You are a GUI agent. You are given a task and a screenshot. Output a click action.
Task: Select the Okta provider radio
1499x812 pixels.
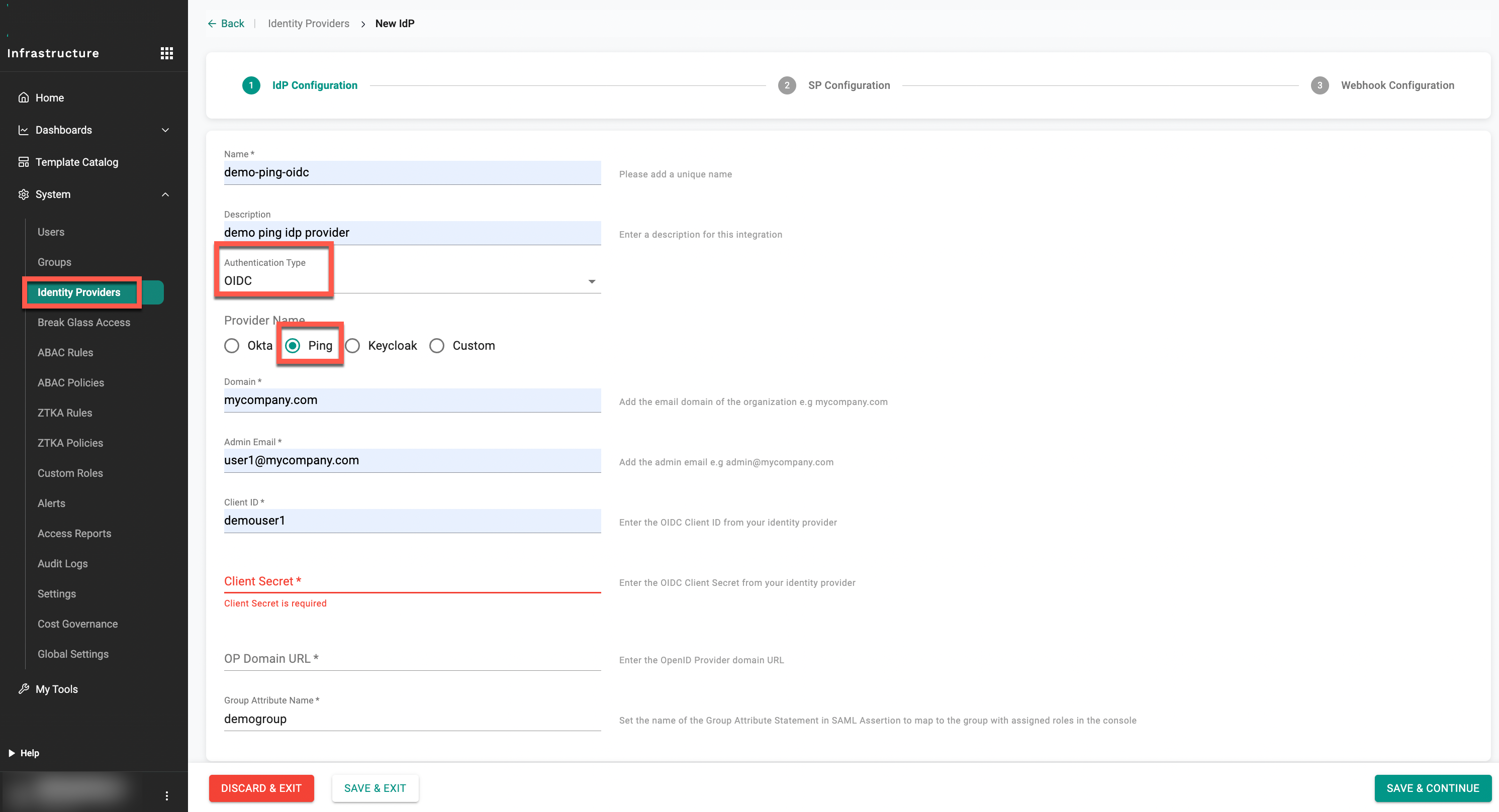point(232,346)
